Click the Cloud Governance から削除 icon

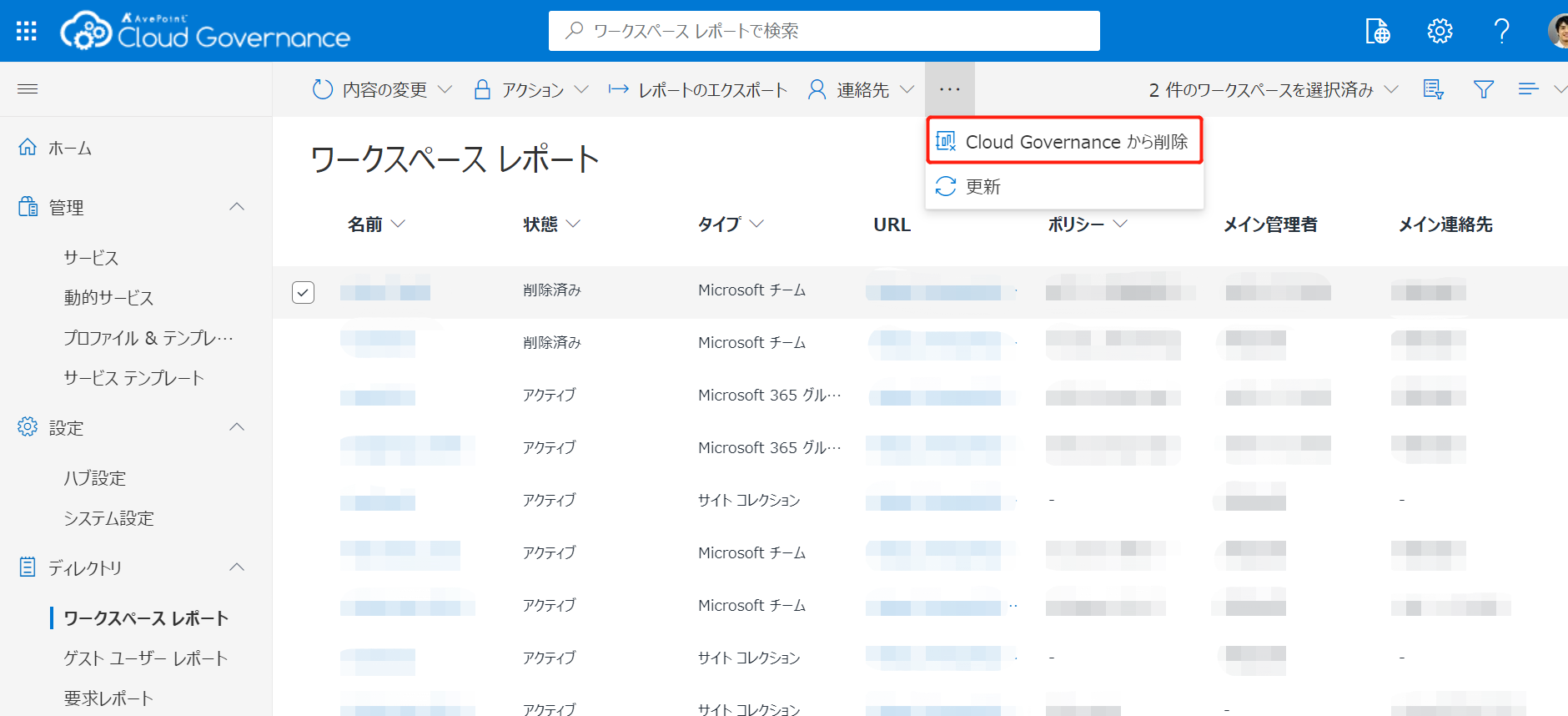tap(946, 141)
